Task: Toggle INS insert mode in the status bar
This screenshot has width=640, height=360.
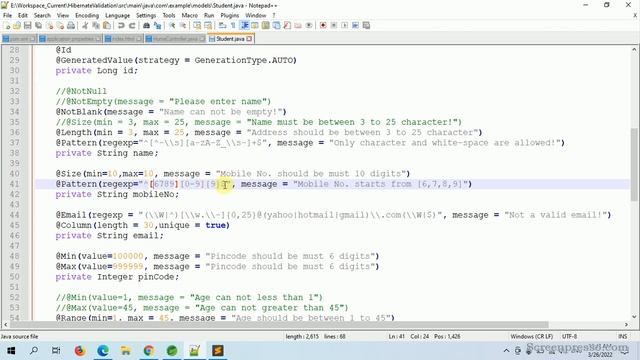Action: point(623,336)
